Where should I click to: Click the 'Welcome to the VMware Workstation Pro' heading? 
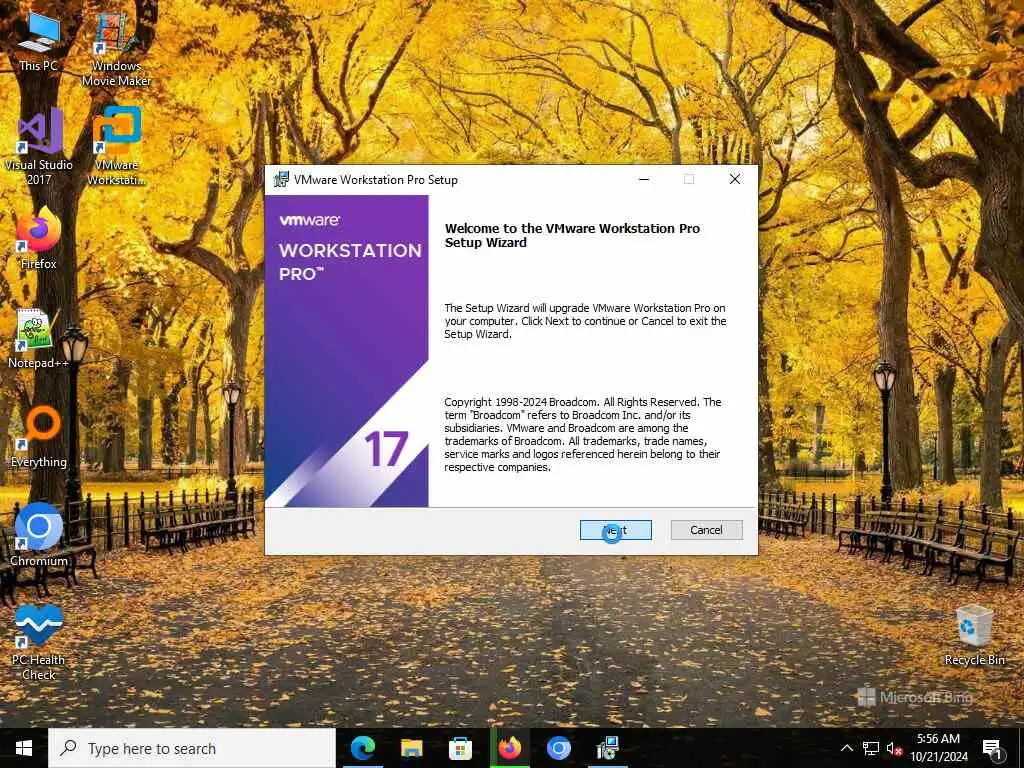point(572,236)
